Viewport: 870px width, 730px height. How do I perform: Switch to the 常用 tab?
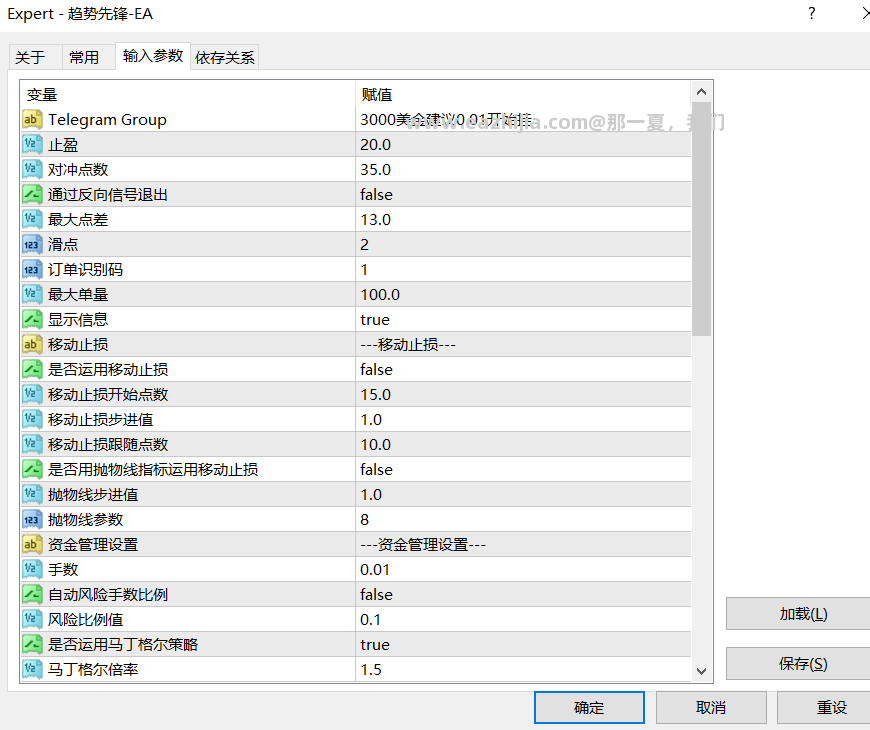point(89,57)
